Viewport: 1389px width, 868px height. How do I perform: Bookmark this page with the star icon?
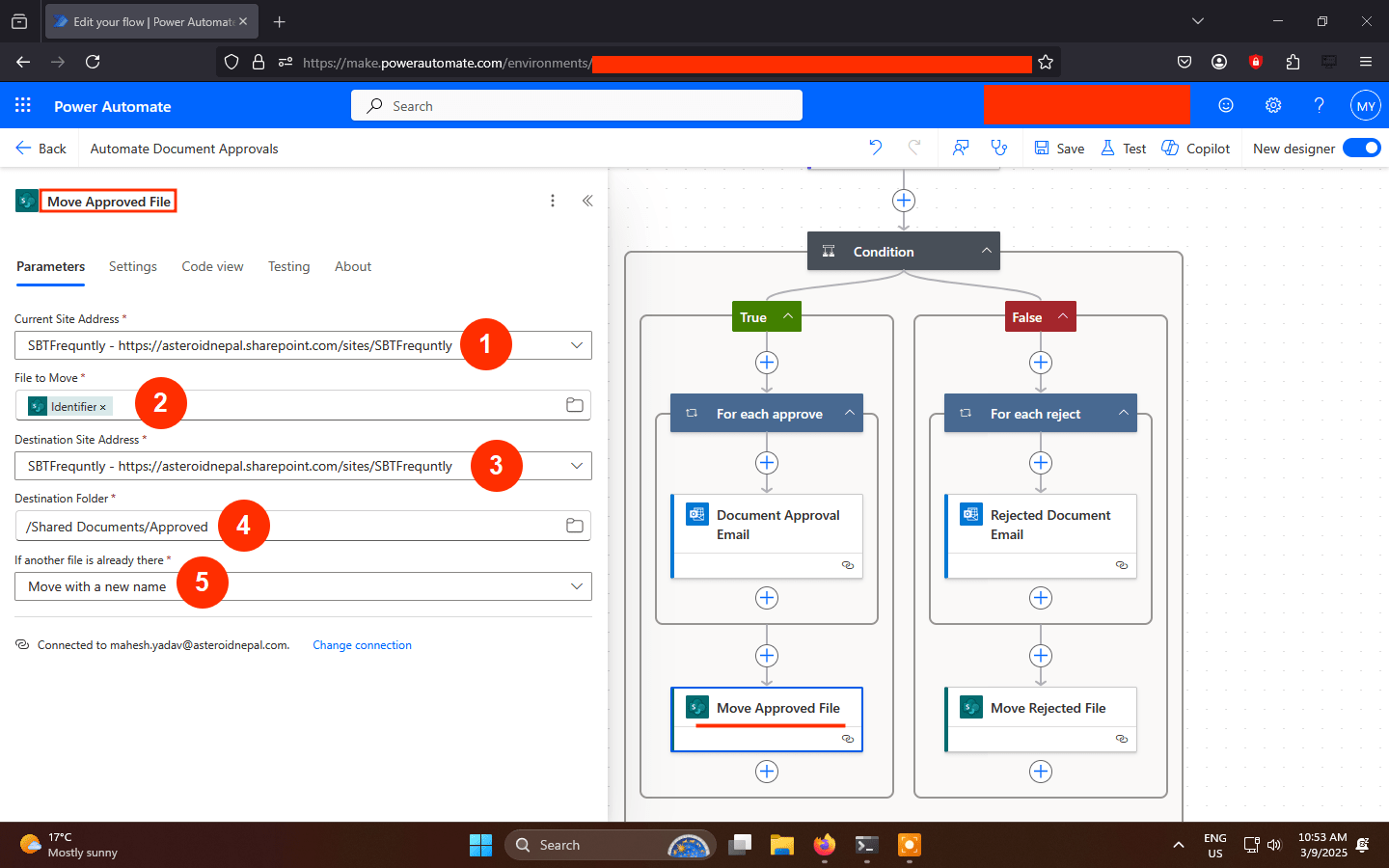1046,62
